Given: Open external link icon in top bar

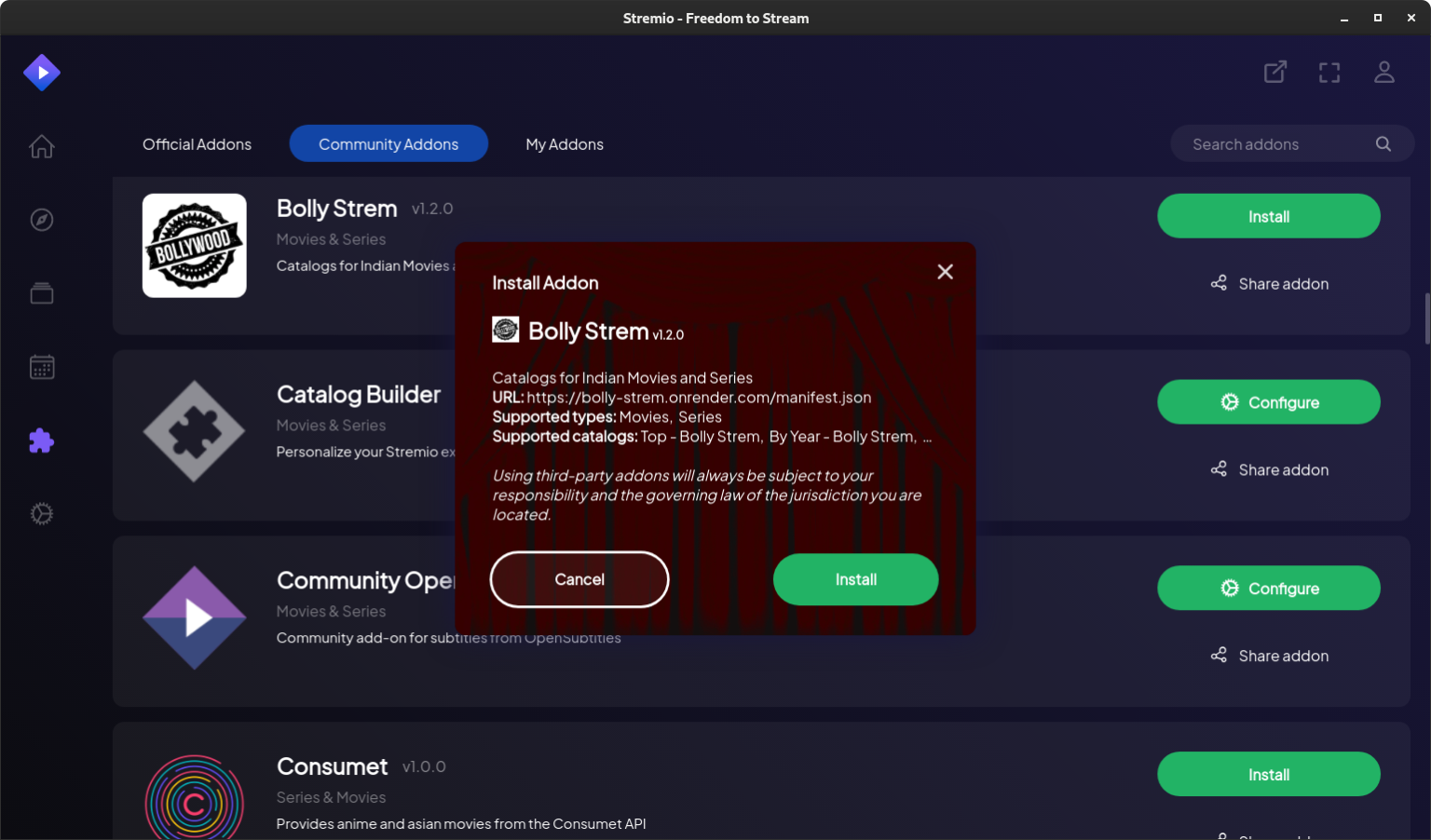Looking at the screenshot, I should (1275, 72).
